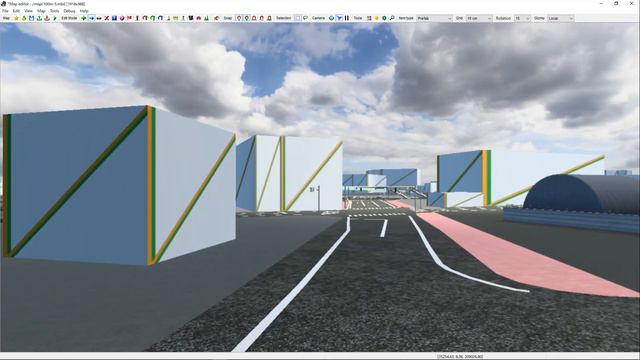The image size is (640, 360).
Task: Click the blue arch toolbar icon
Action: point(160,18)
